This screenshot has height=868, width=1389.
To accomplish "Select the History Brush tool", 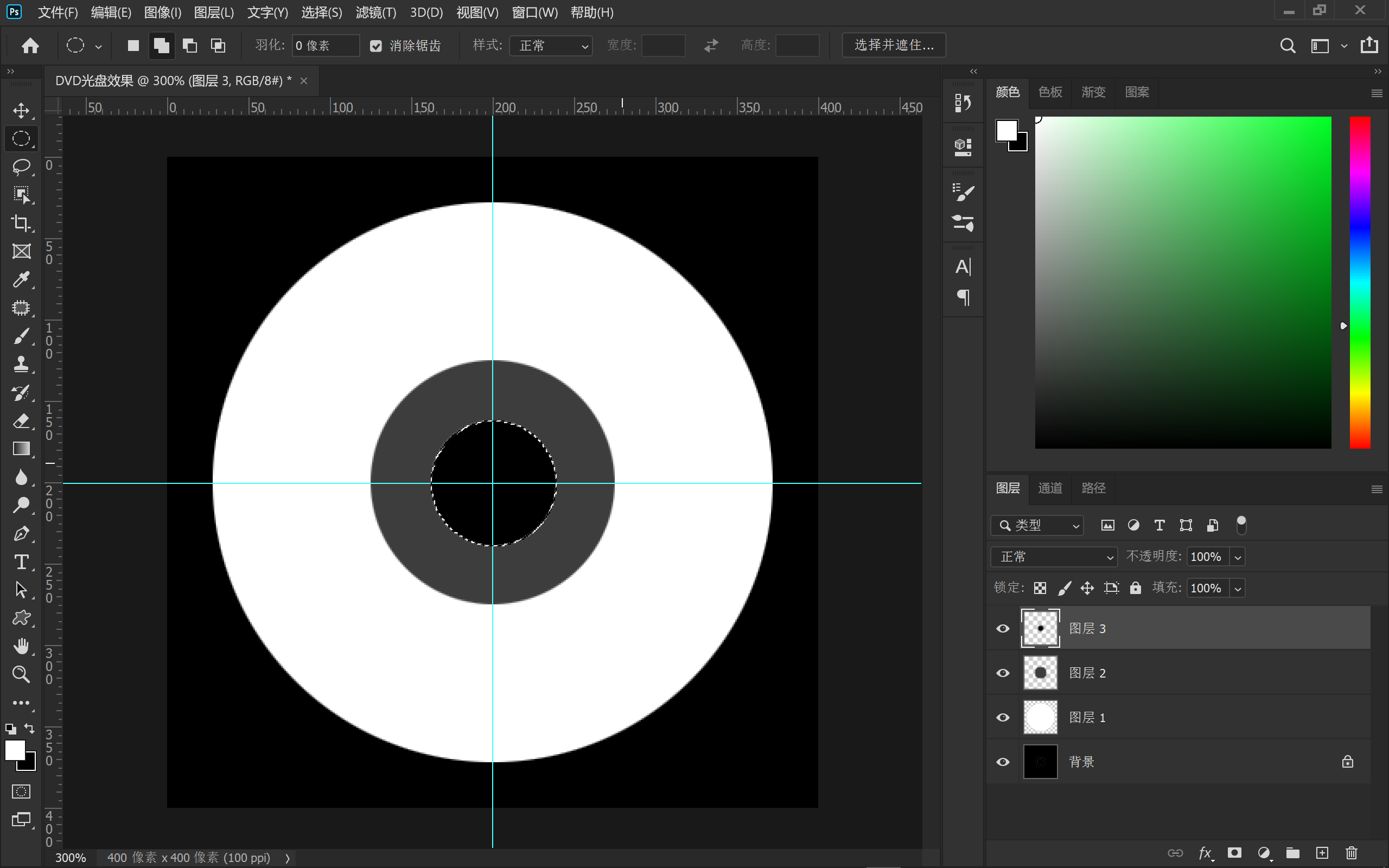I will [x=21, y=393].
